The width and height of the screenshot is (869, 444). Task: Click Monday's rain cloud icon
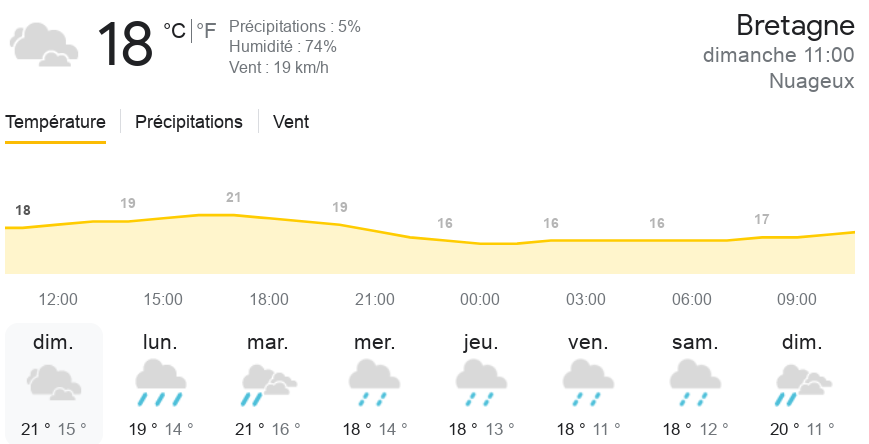click(160, 384)
